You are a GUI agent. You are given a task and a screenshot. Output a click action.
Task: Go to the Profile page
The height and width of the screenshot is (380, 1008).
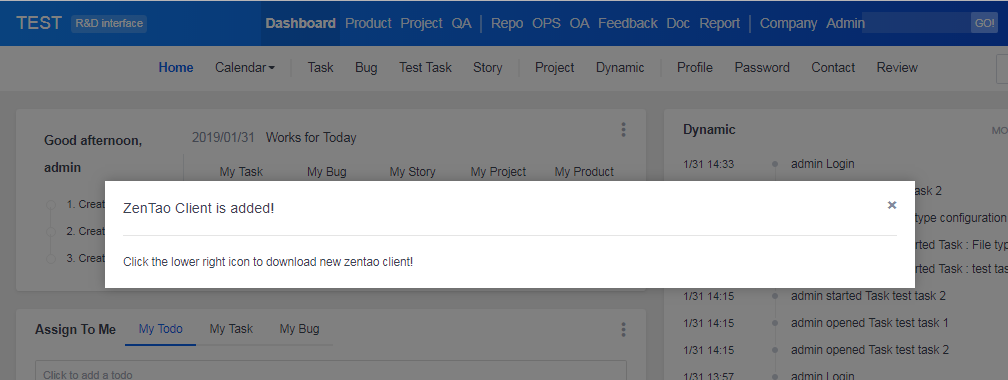(x=694, y=68)
